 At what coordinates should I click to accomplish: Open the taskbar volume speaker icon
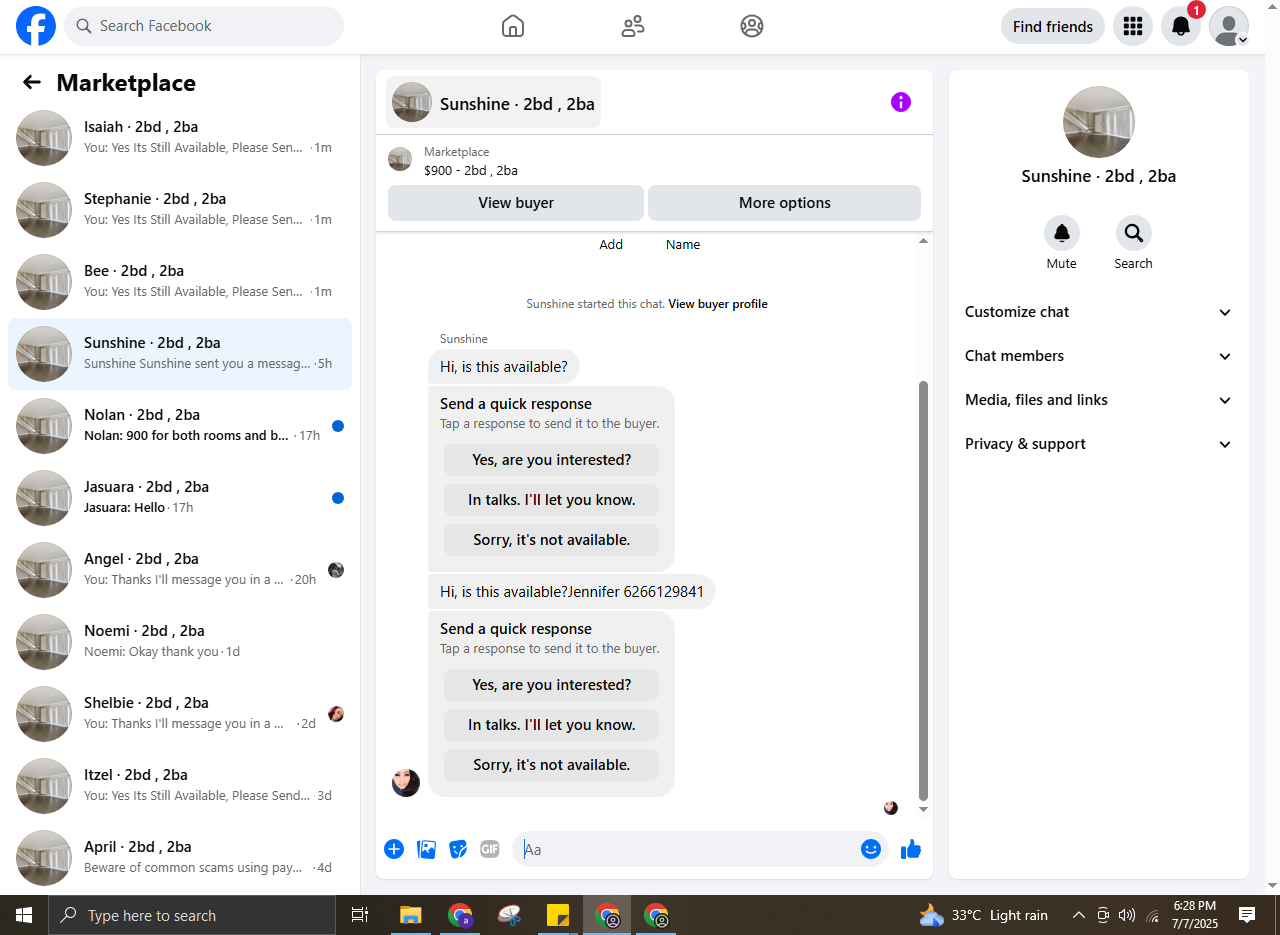coord(1127,915)
